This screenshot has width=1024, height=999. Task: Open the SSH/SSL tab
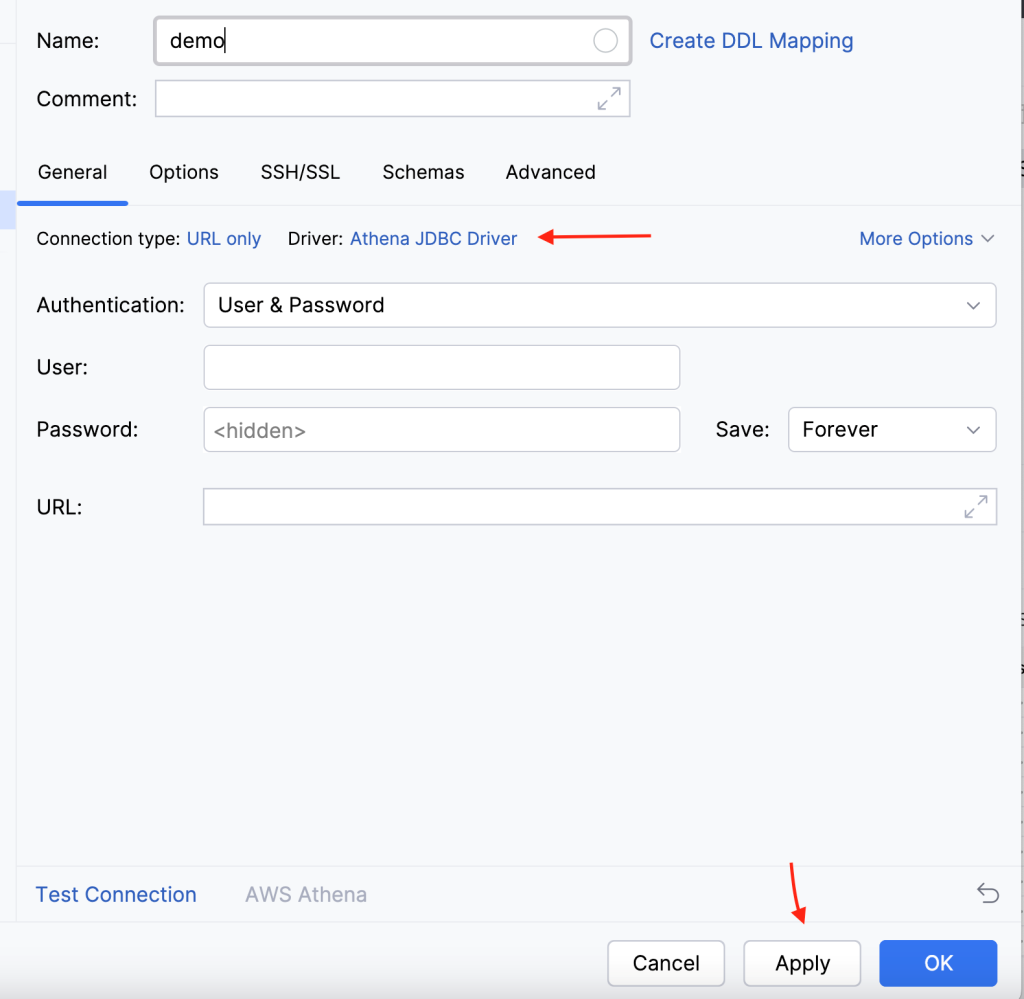[300, 172]
